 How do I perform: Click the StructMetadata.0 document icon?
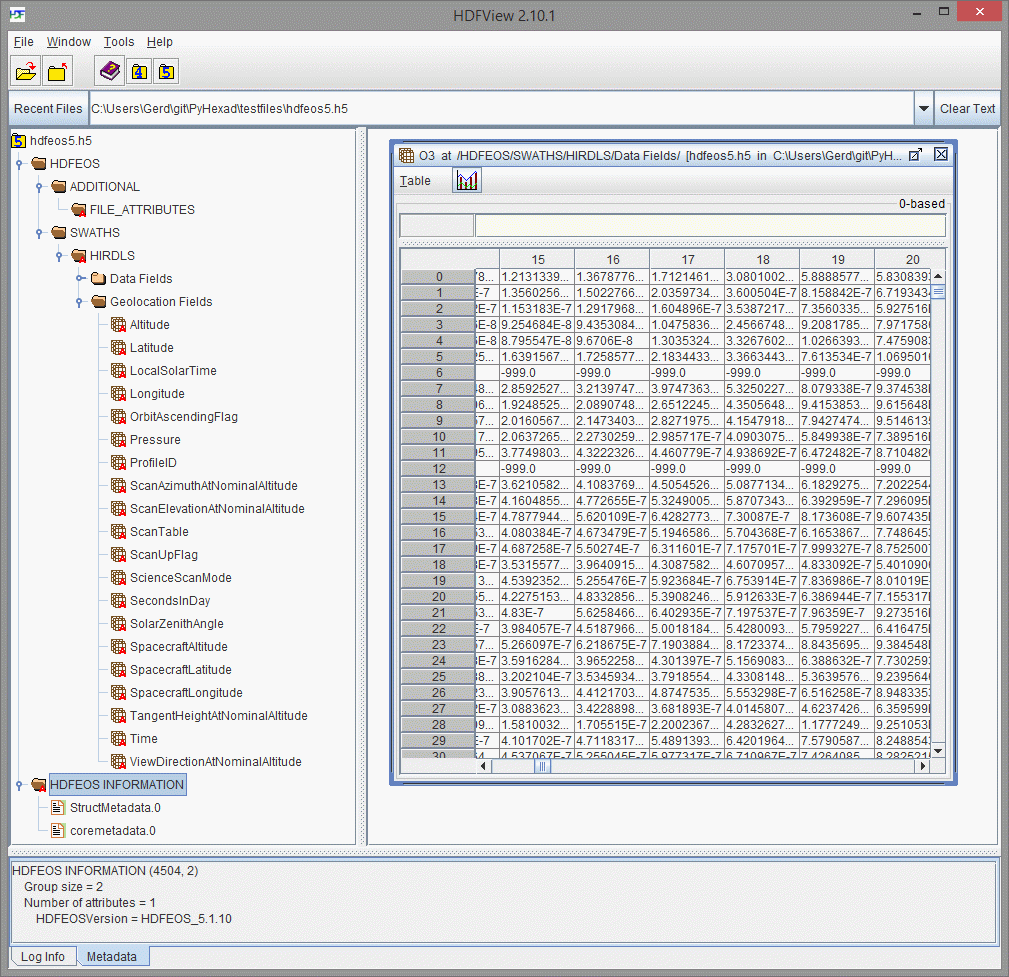57,808
